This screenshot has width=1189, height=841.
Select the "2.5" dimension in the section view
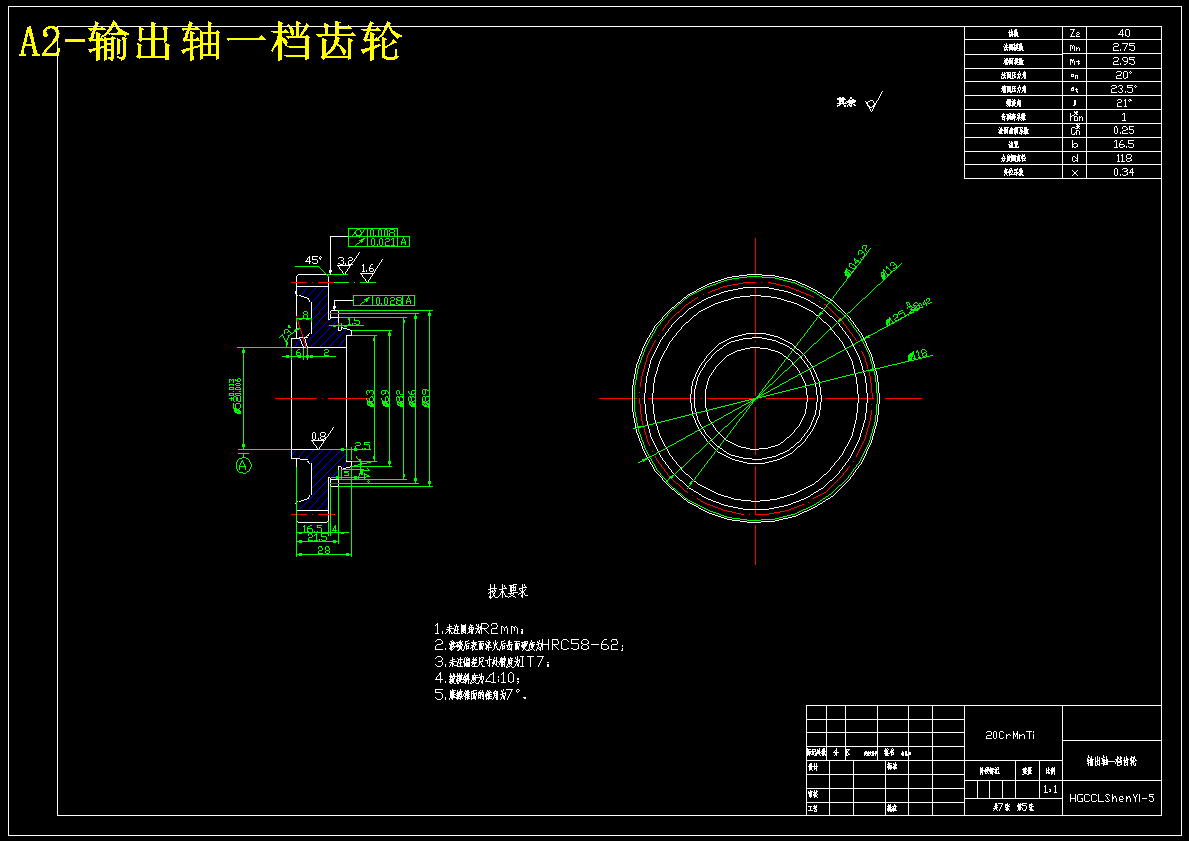click(x=362, y=446)
